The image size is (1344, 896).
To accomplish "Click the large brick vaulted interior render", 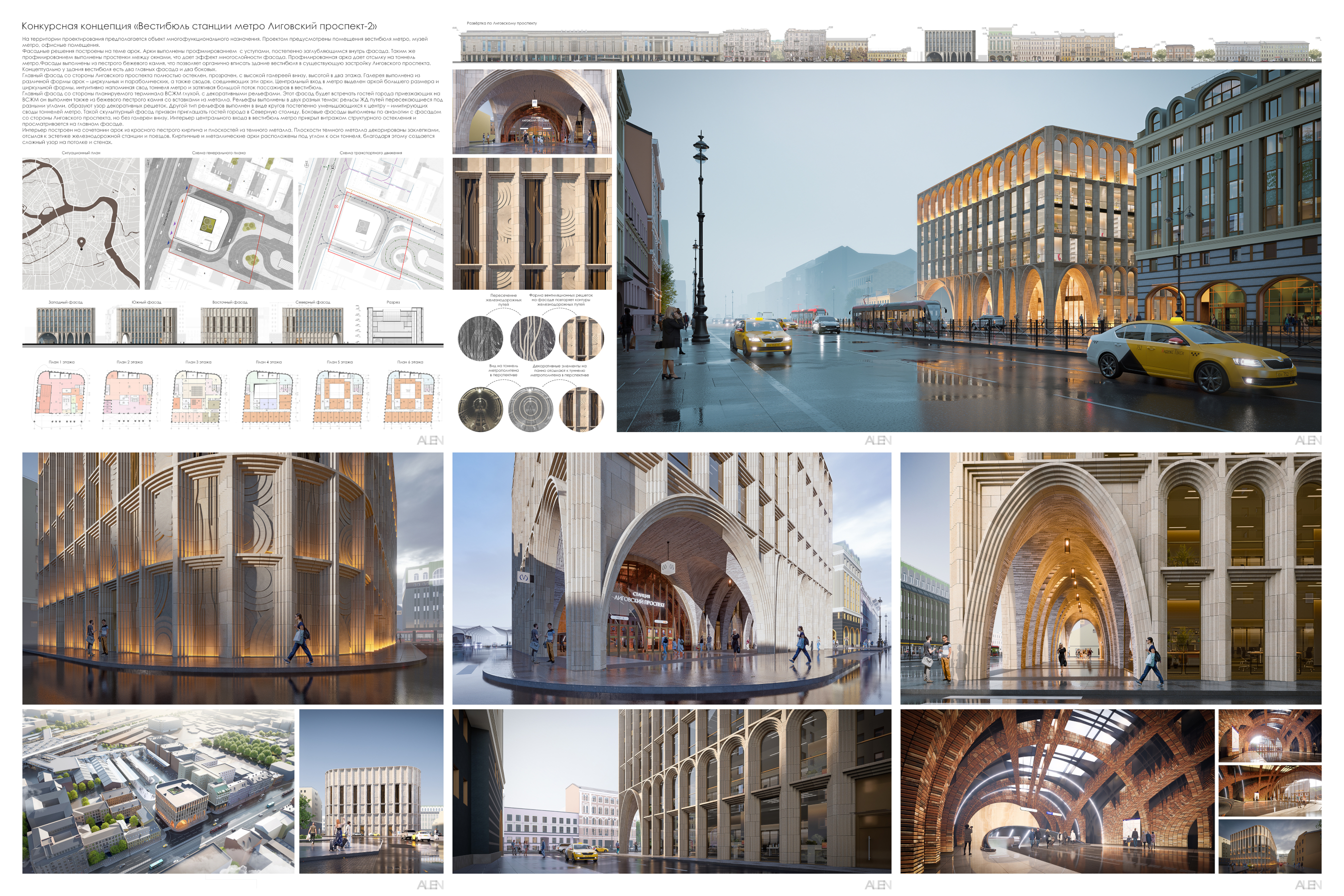I will click(1057, 791).
